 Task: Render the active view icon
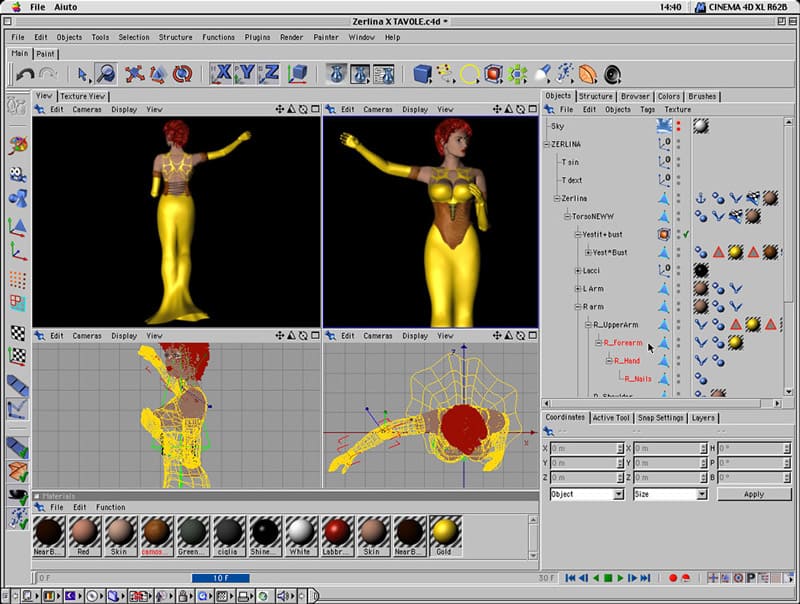336,74
